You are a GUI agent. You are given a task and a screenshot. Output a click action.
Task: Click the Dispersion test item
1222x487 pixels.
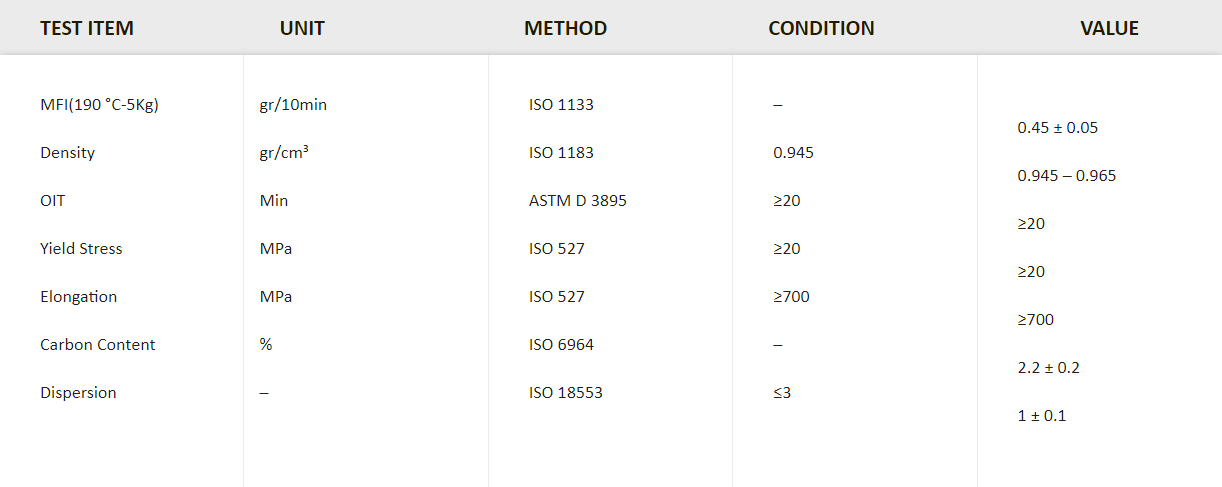pyautogui.click(x=78, y=393)
